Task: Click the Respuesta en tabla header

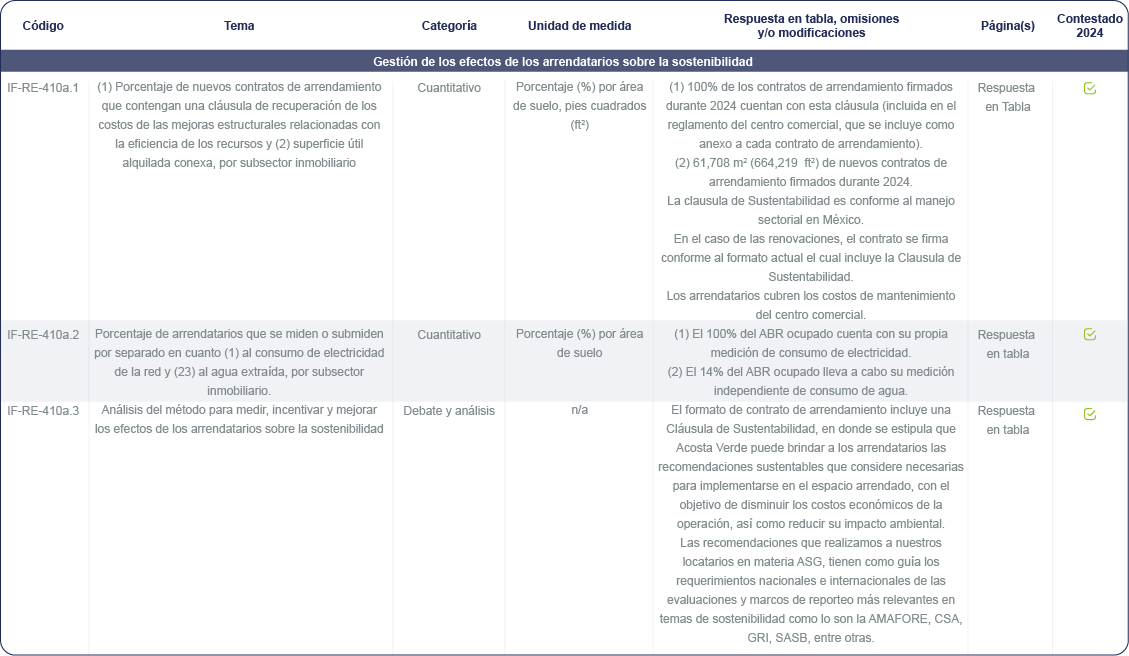Action: pos(810,26)
